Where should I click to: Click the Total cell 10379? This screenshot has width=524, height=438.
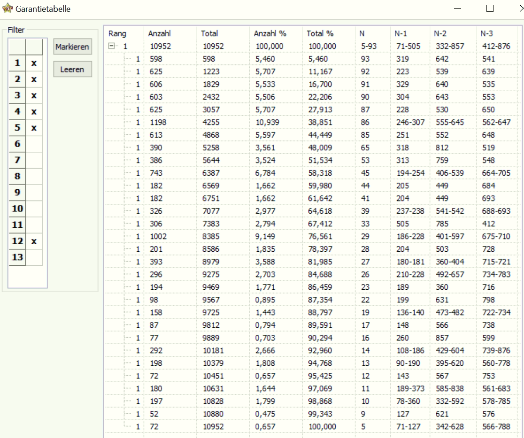tap(213, 363)
